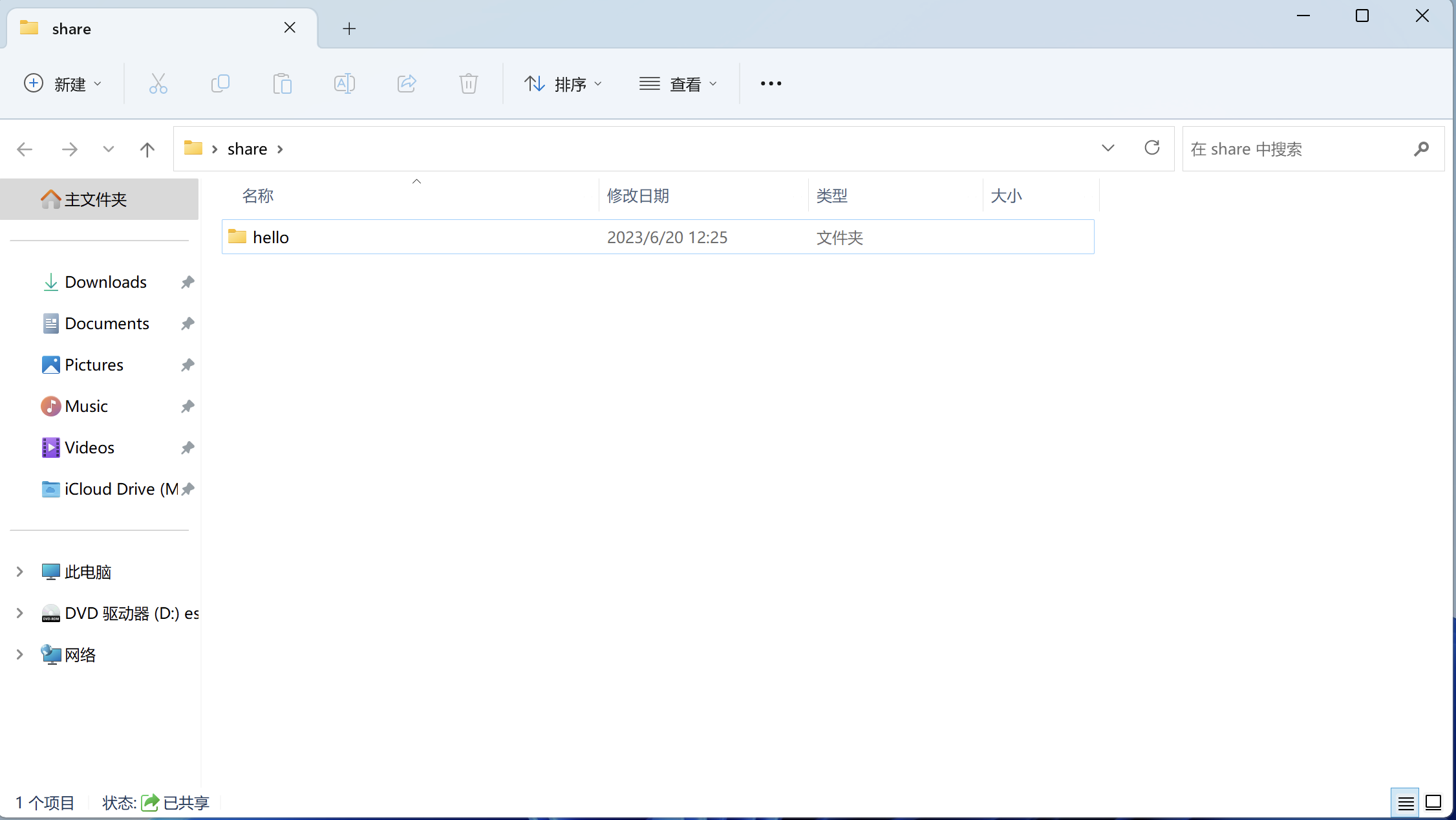
Task: Click the Paste clipboard icon
Action: pos(283,84)
